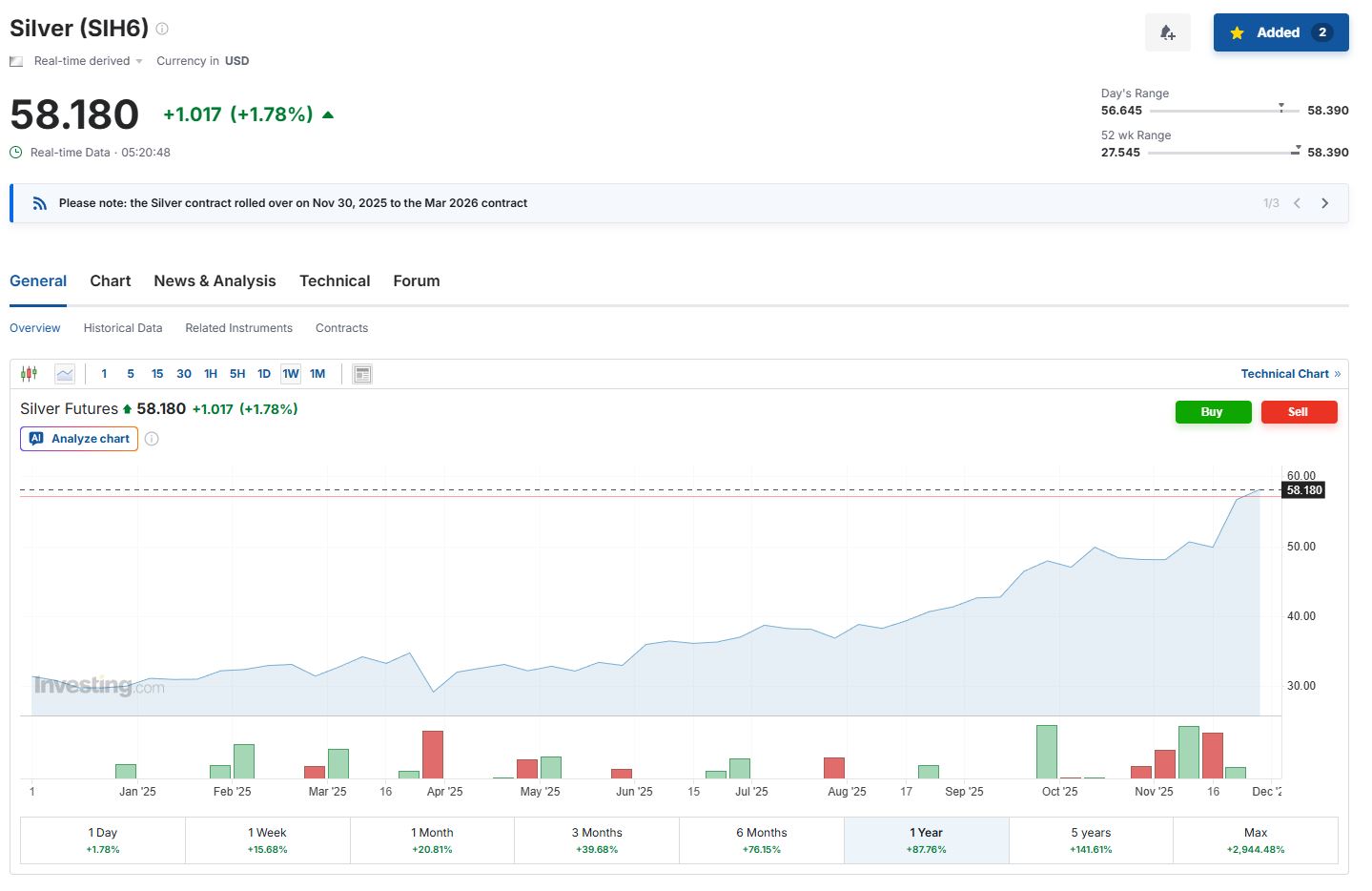This screenshot has height=891, width=1372.
Task: Switch to area chart type
Action: tap(65, 374)
